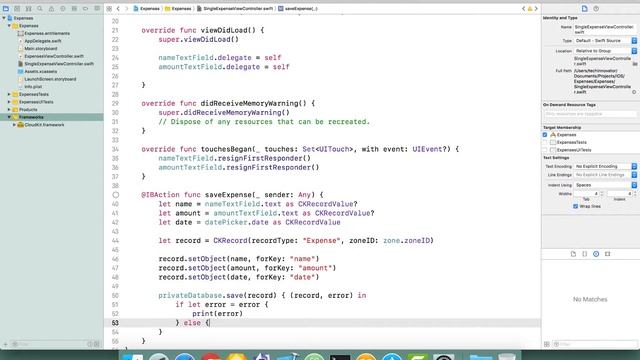
Task: Expand the ExpensesTests group
Action: coord(9,94)
